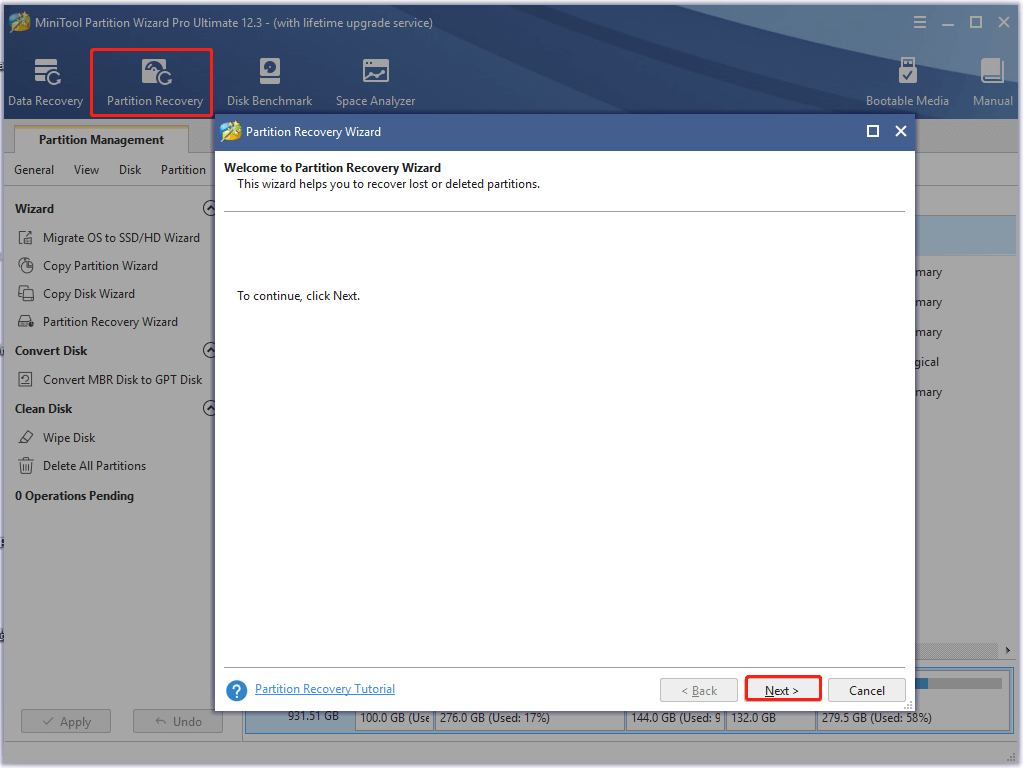Open the Data Recovery tool
The height and width of the screenshot is (769, 1026).
pyautogui.click(x=46, y=82)
